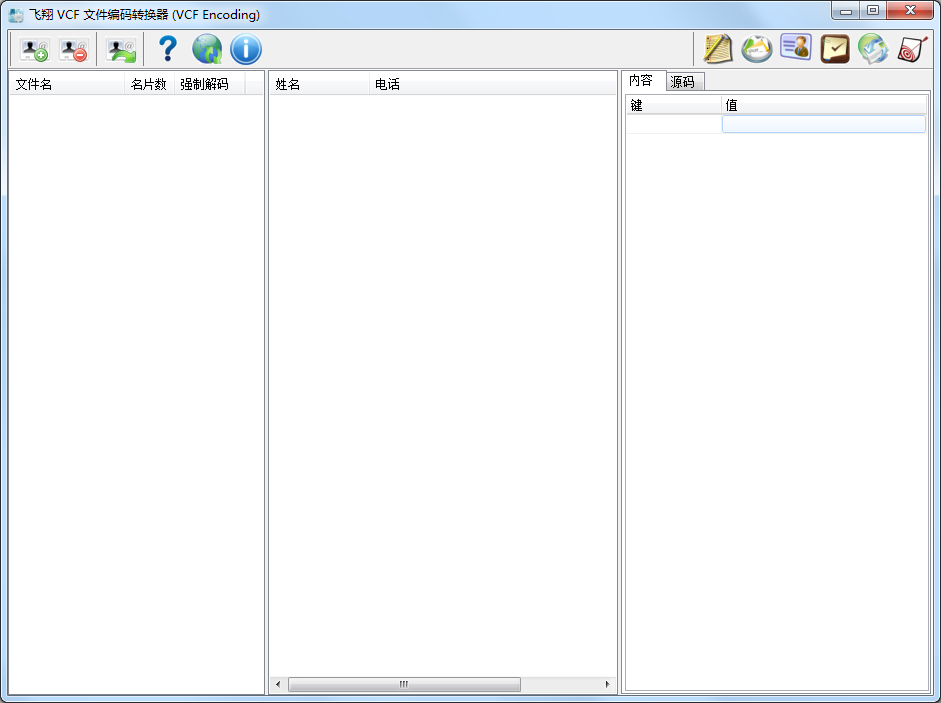Click the notepad with pencil icon

coord(718,47)
